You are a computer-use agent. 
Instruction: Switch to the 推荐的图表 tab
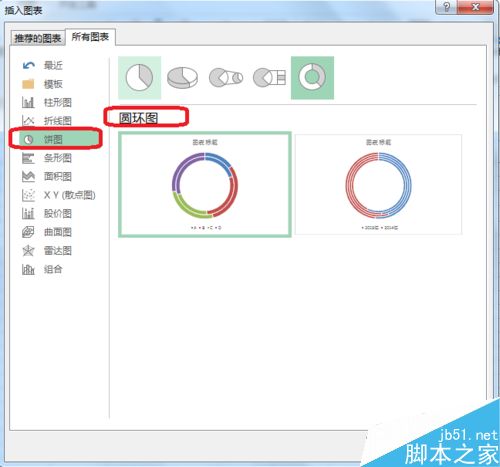[x=38, y=38]
